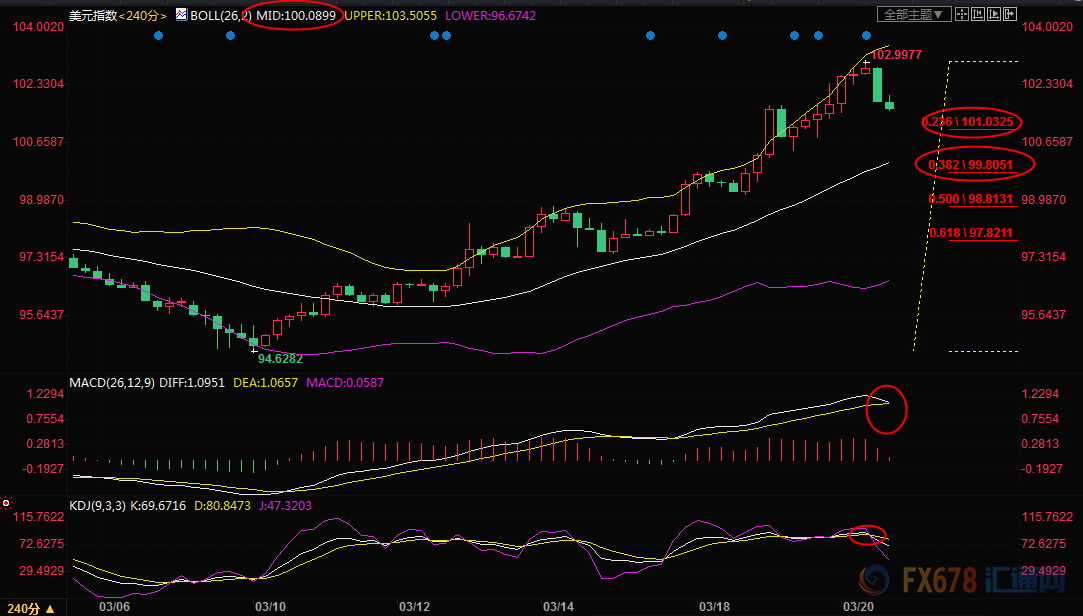Viewport: 1083px width, 616px height.
Task: Click the 美元指数 symbol name
Action: 90,15
